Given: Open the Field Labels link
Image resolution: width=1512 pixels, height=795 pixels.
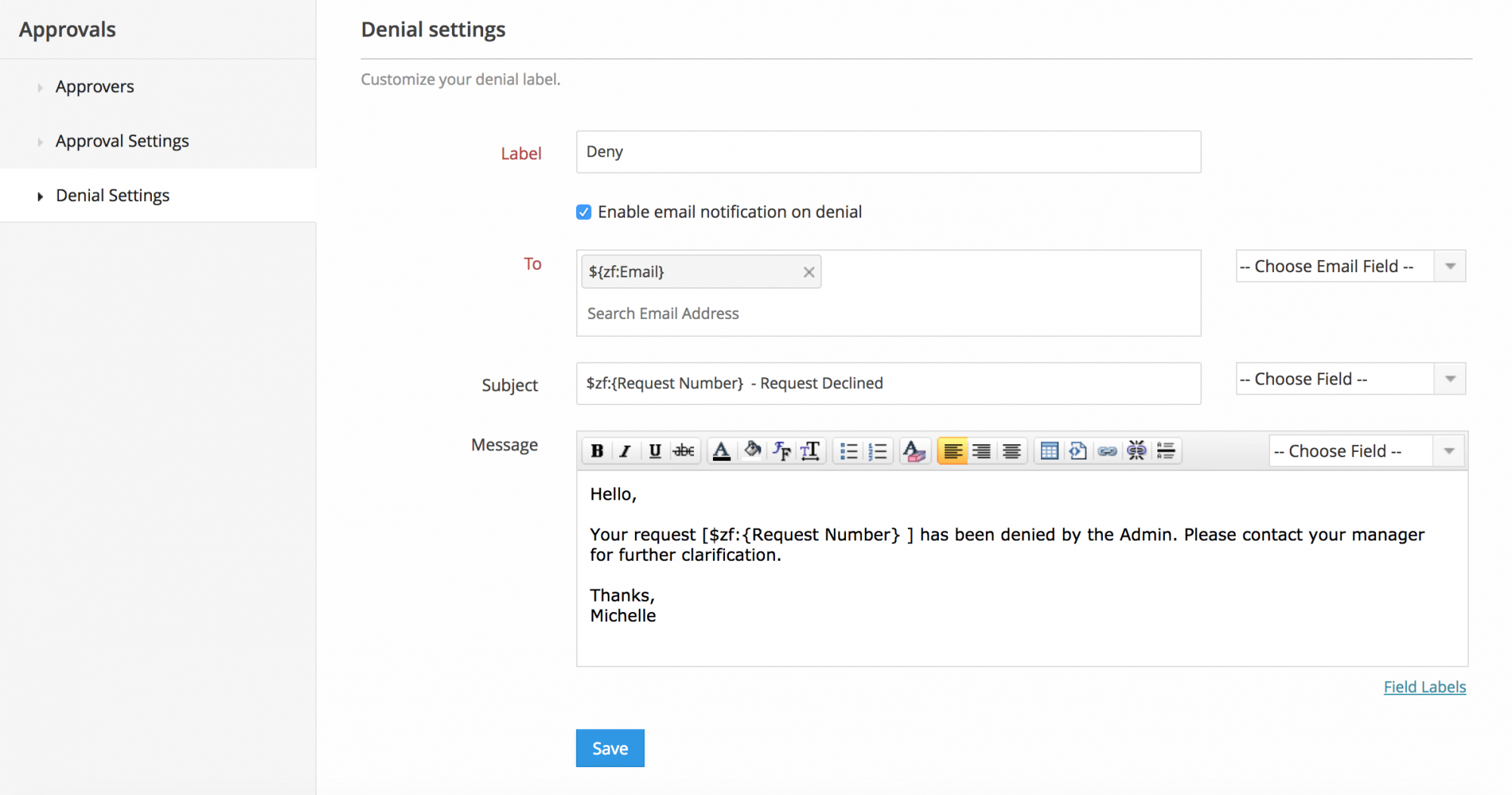Looking at the screenshot, I should tap(1424, 687).
